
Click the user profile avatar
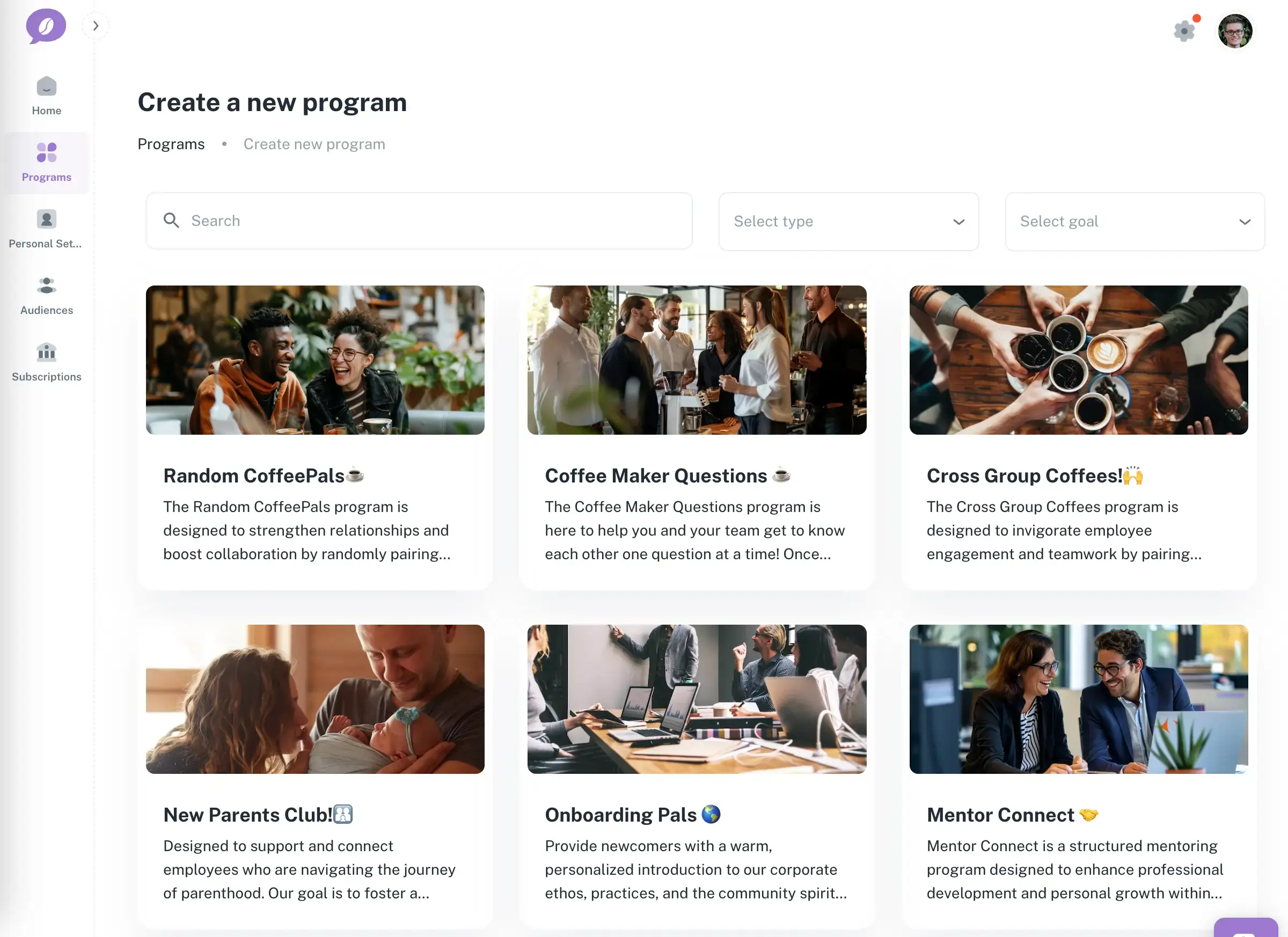click(1235, 31)
